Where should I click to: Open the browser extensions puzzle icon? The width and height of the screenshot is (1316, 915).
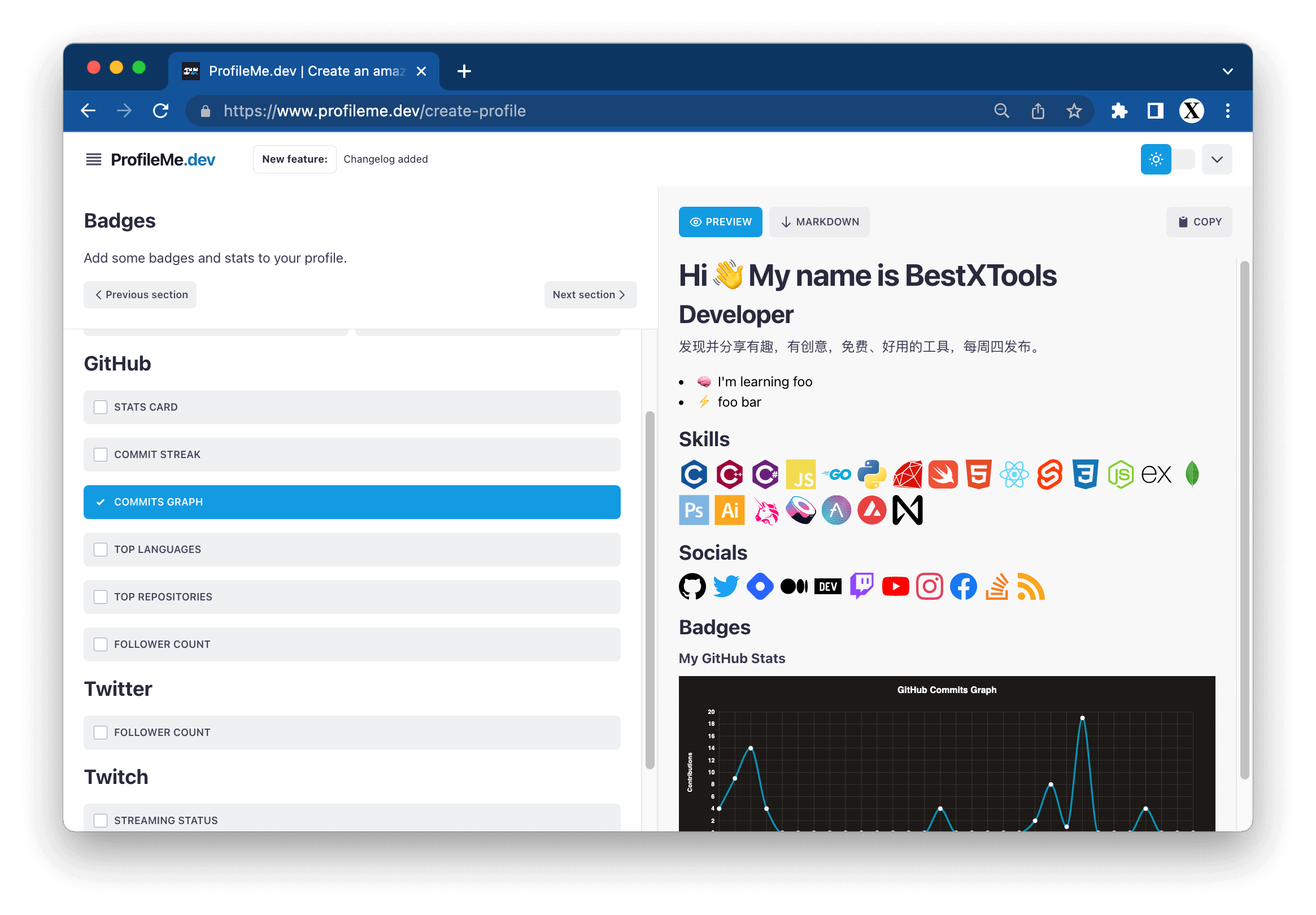pyautogui.click(x=1119, y=111)
